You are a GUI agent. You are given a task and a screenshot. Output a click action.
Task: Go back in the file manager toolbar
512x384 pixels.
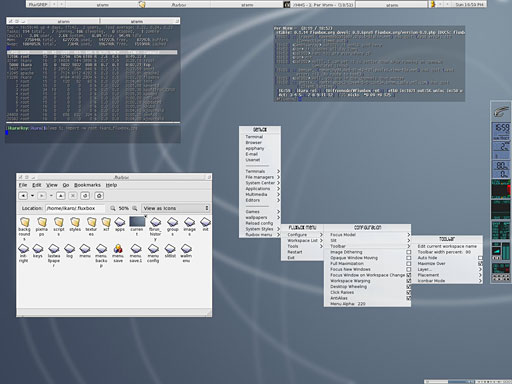[23, 196]
